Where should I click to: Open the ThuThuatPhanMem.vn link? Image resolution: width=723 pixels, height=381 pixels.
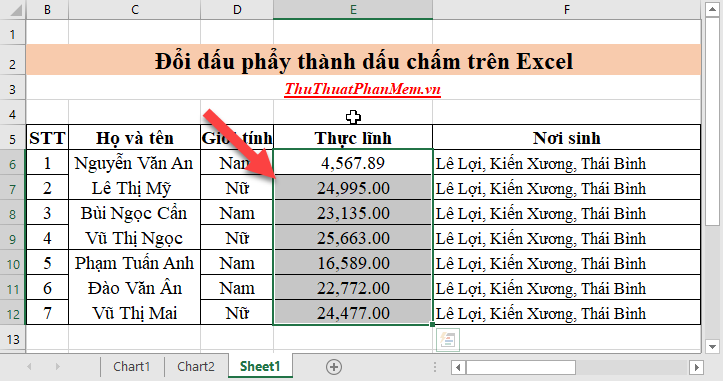click(362, 89)
